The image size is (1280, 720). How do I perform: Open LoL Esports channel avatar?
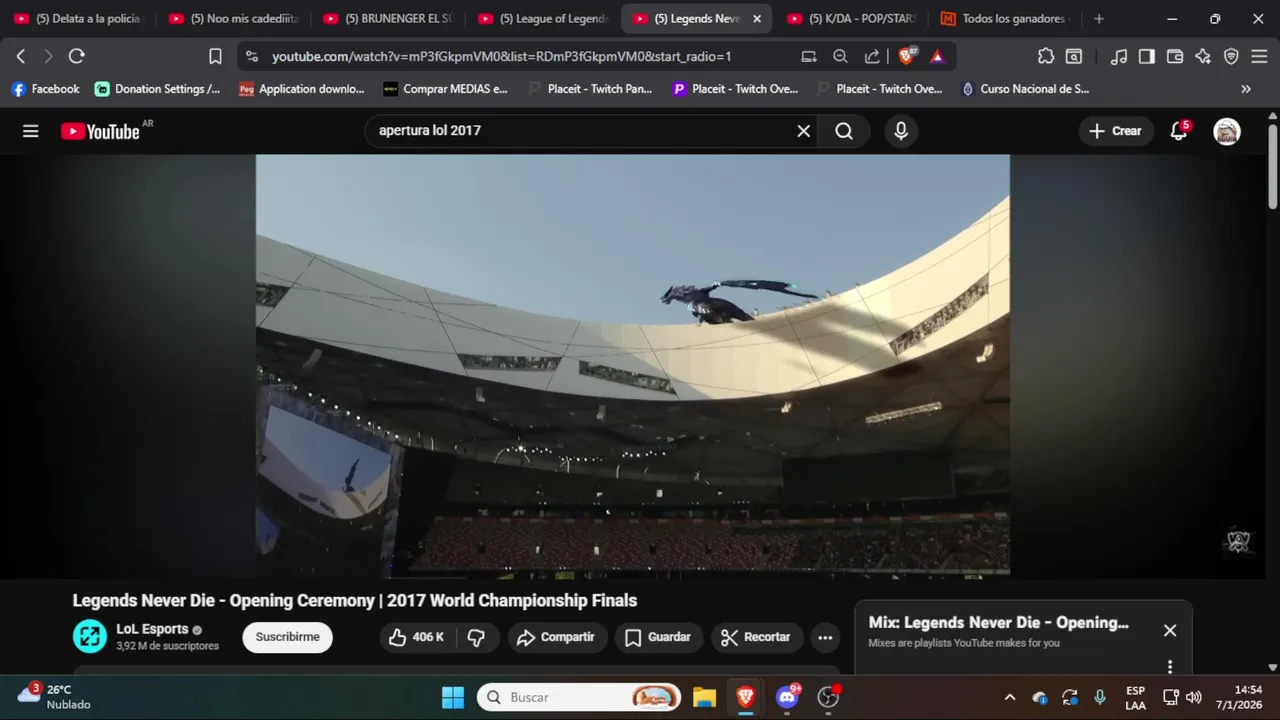[x=90, y=637]
